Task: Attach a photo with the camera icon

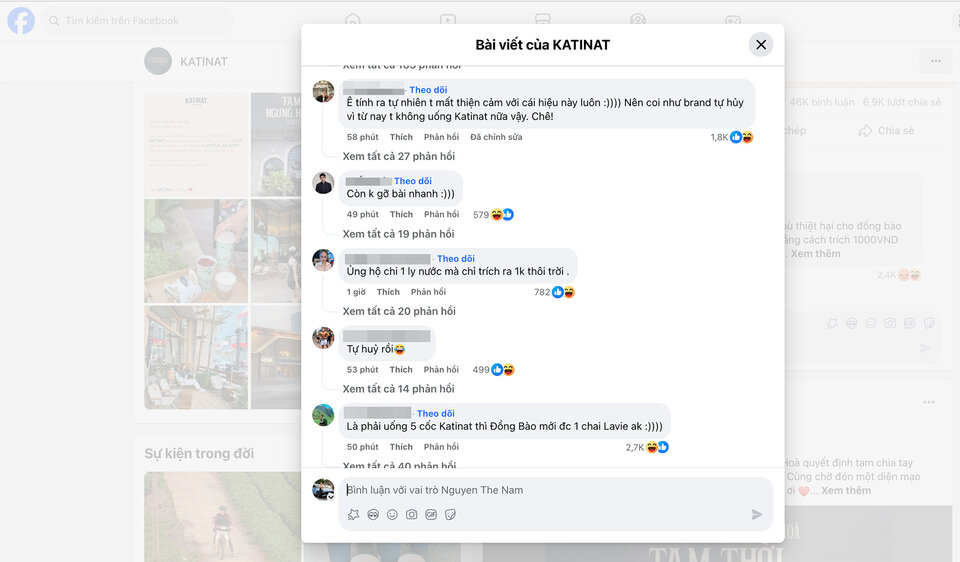Action: tap(411, 515)
